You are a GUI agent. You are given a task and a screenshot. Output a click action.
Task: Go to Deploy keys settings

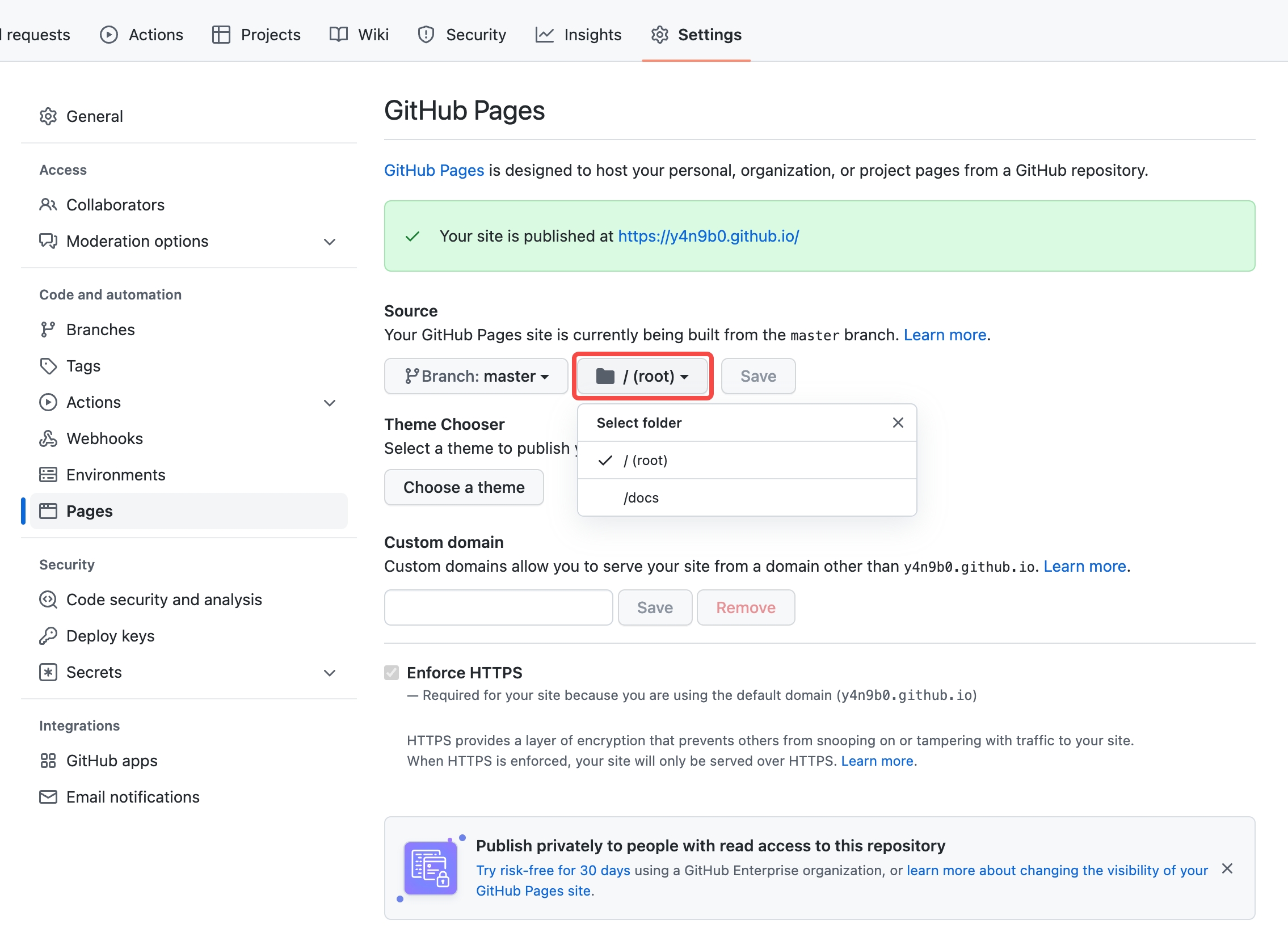coord(188,636)
